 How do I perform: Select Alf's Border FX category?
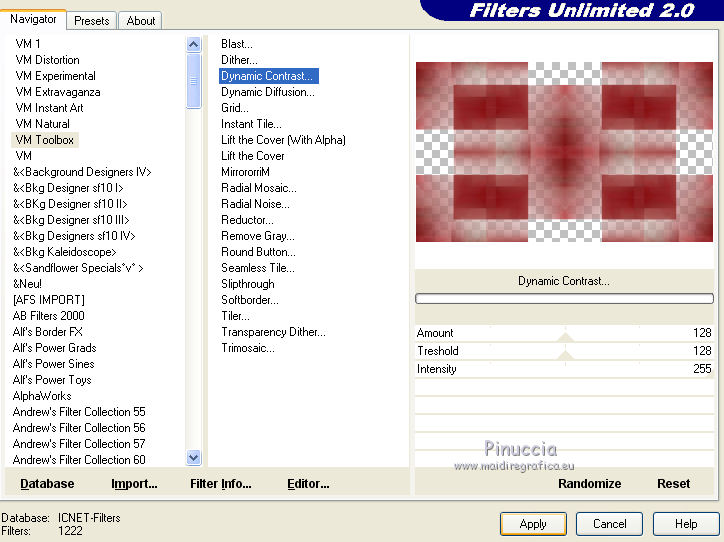point(48,332)
